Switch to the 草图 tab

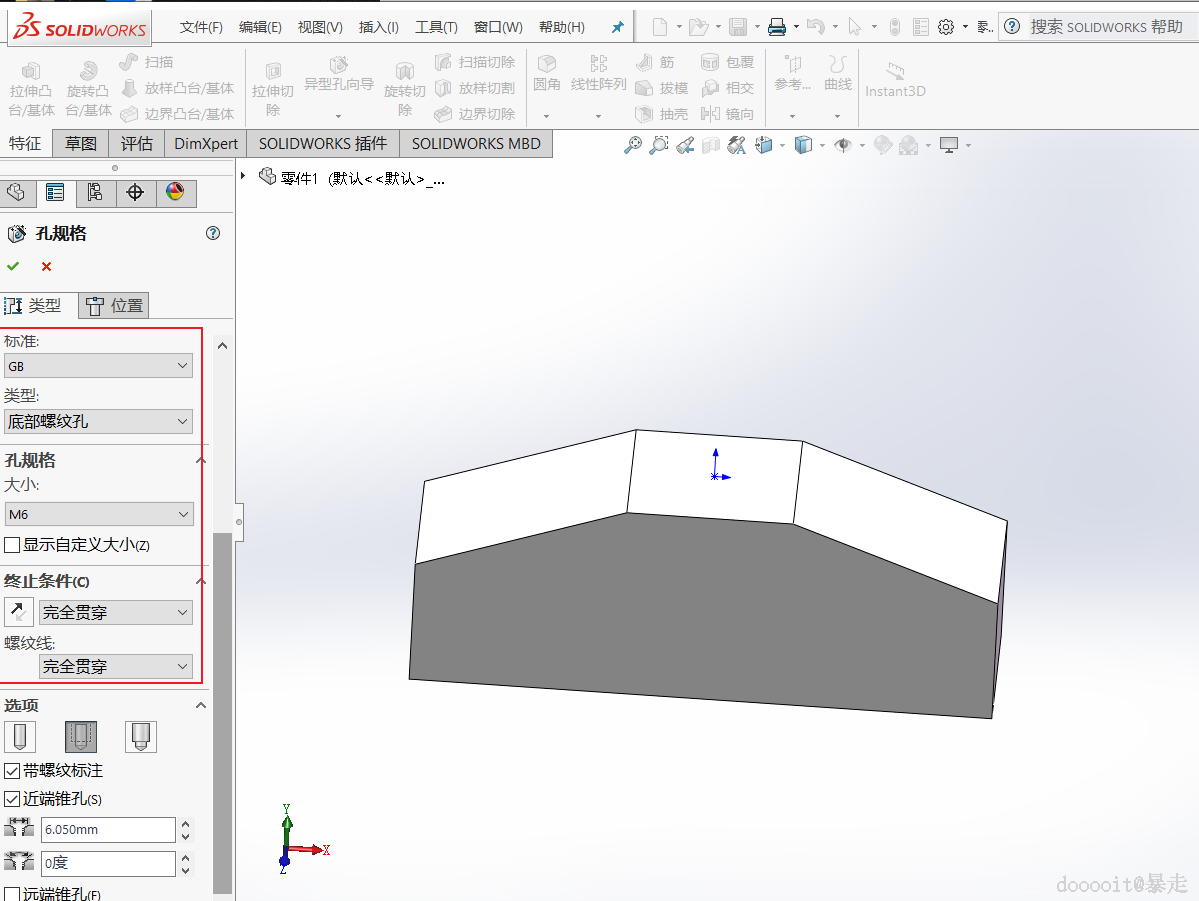tap(81, 143)
